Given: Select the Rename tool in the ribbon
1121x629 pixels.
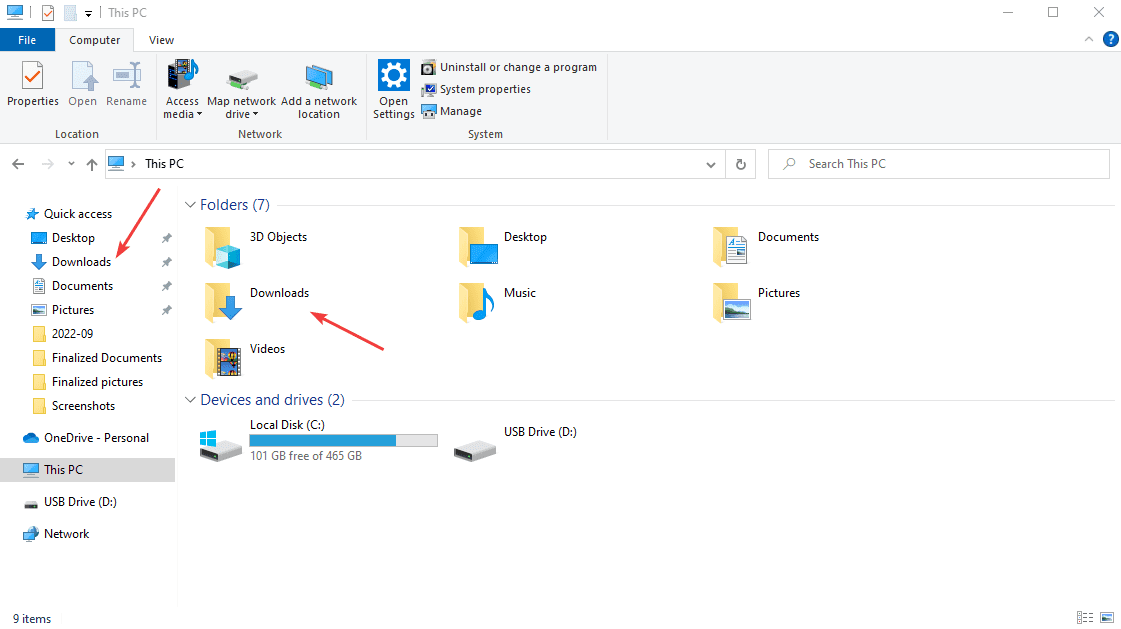Looking at the screenshot, I should [x=126, y=86].
